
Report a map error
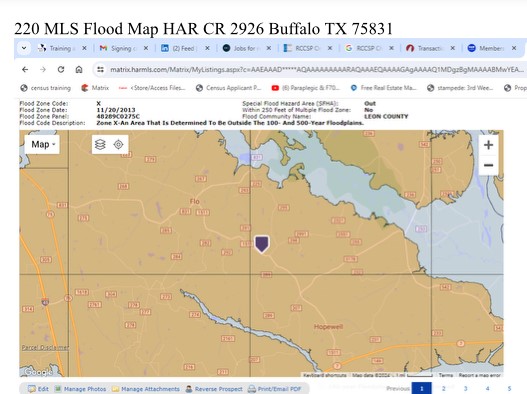[x=479, y=375]
